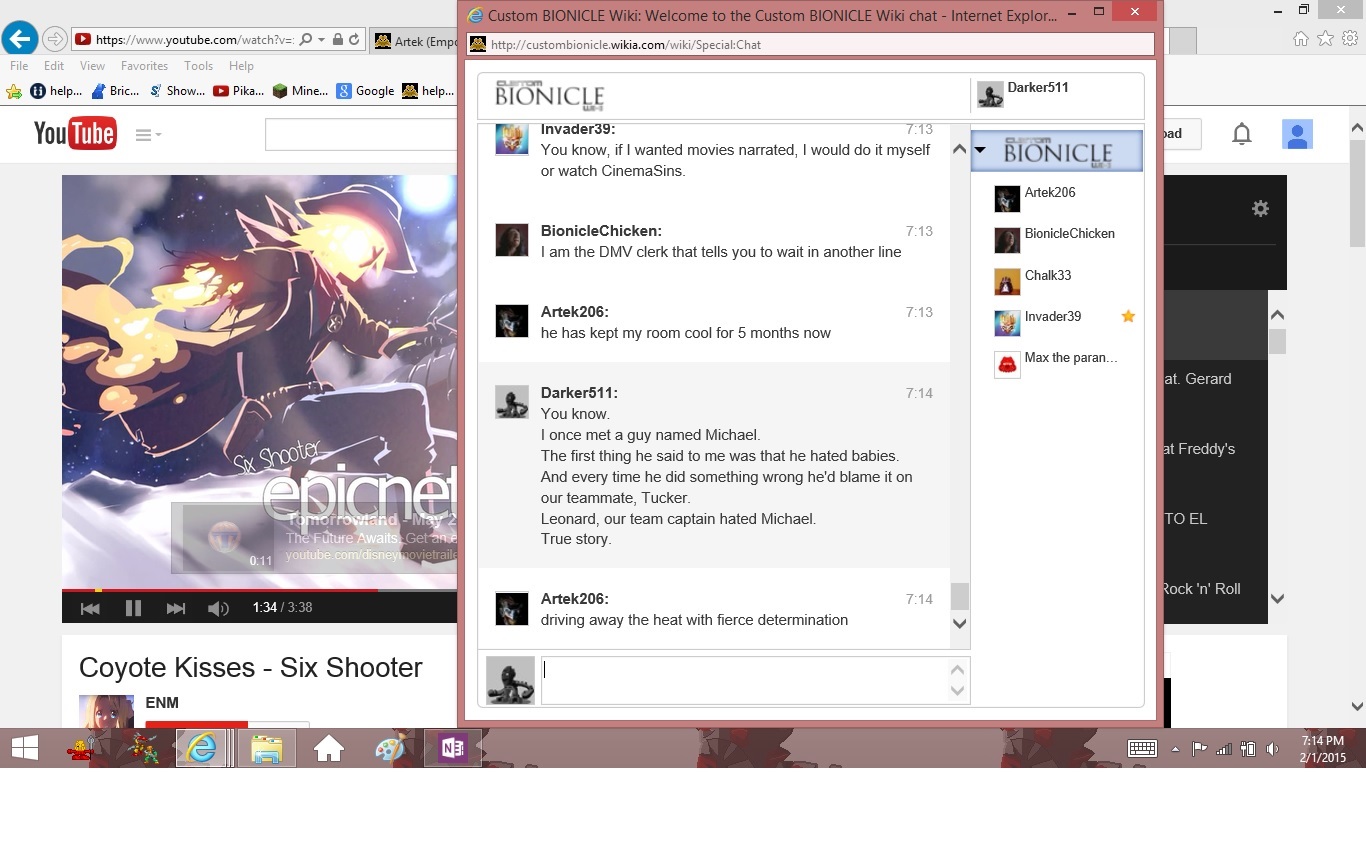Open OneNote from the taskbar
Screen dimensions: 1366x864
pos(453,748)
